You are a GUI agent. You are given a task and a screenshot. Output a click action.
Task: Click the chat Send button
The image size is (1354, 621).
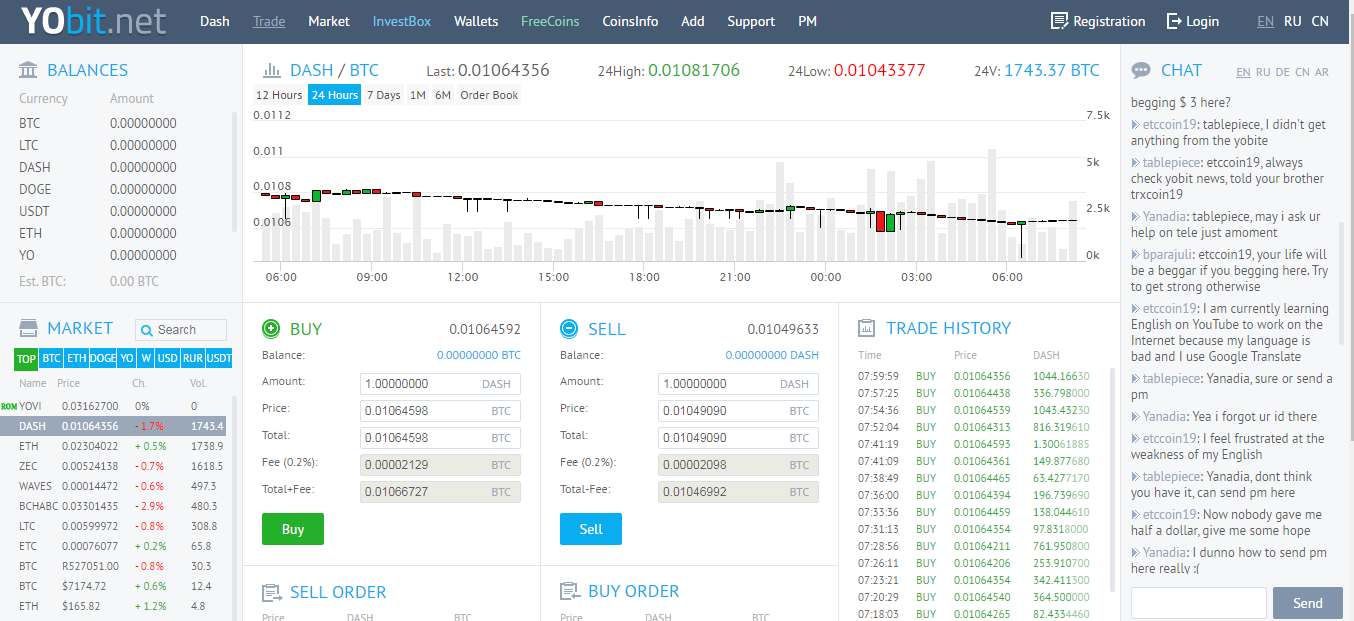tap(1307, 603)
